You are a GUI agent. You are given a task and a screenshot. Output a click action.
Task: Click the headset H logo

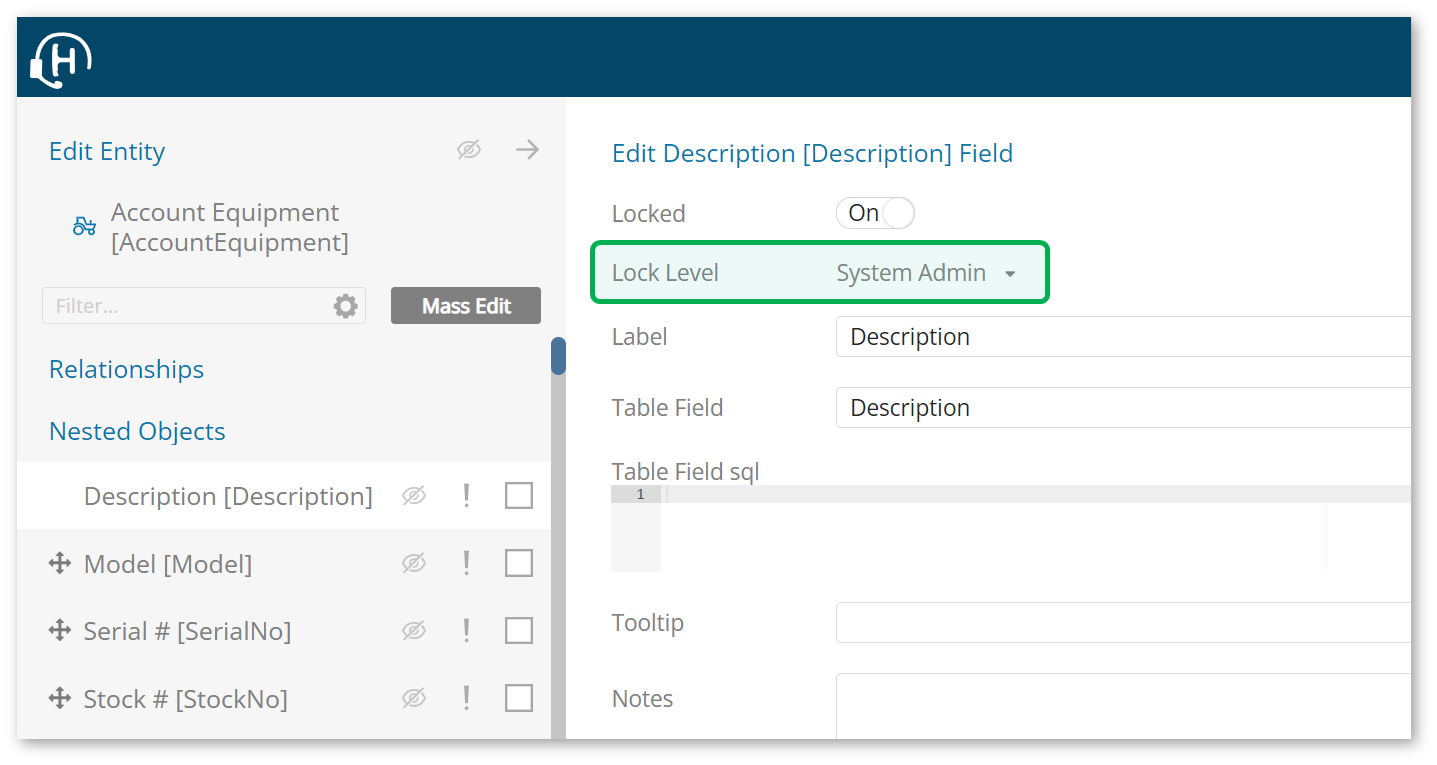pos(61,59)
